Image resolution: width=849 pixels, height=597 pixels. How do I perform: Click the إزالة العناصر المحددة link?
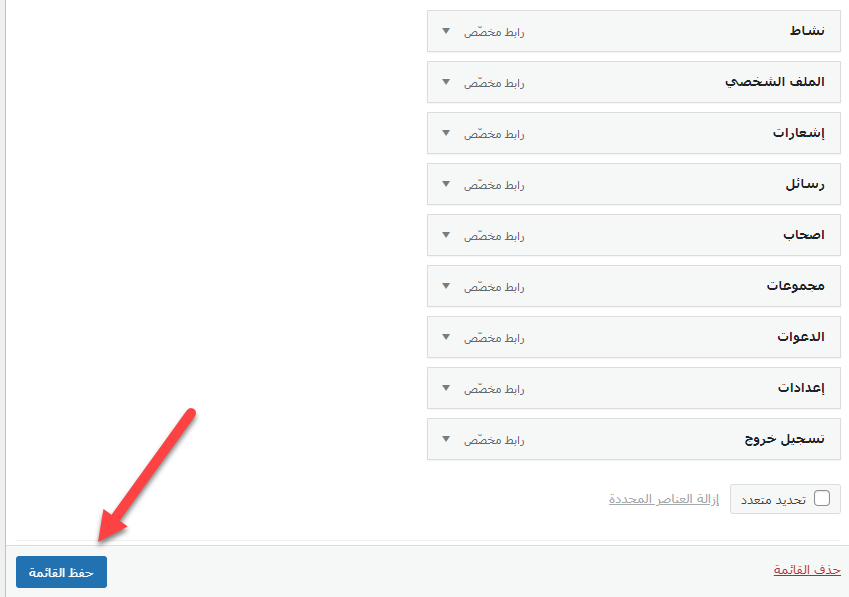pyautogui.click(x=664, y=499)
